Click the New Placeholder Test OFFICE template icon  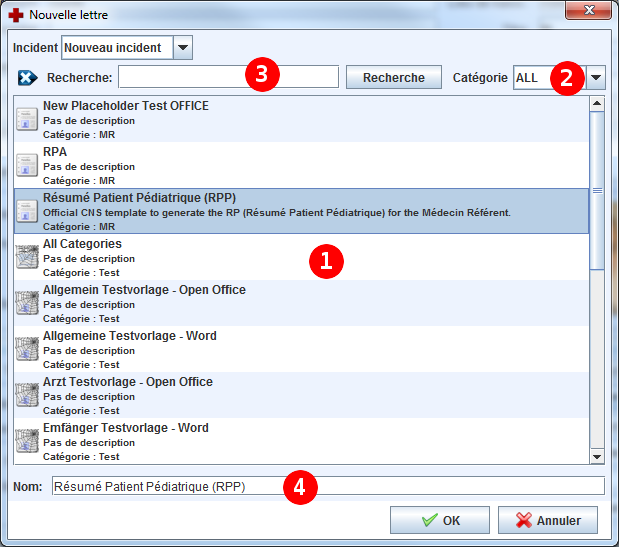[x=27, y=120]
